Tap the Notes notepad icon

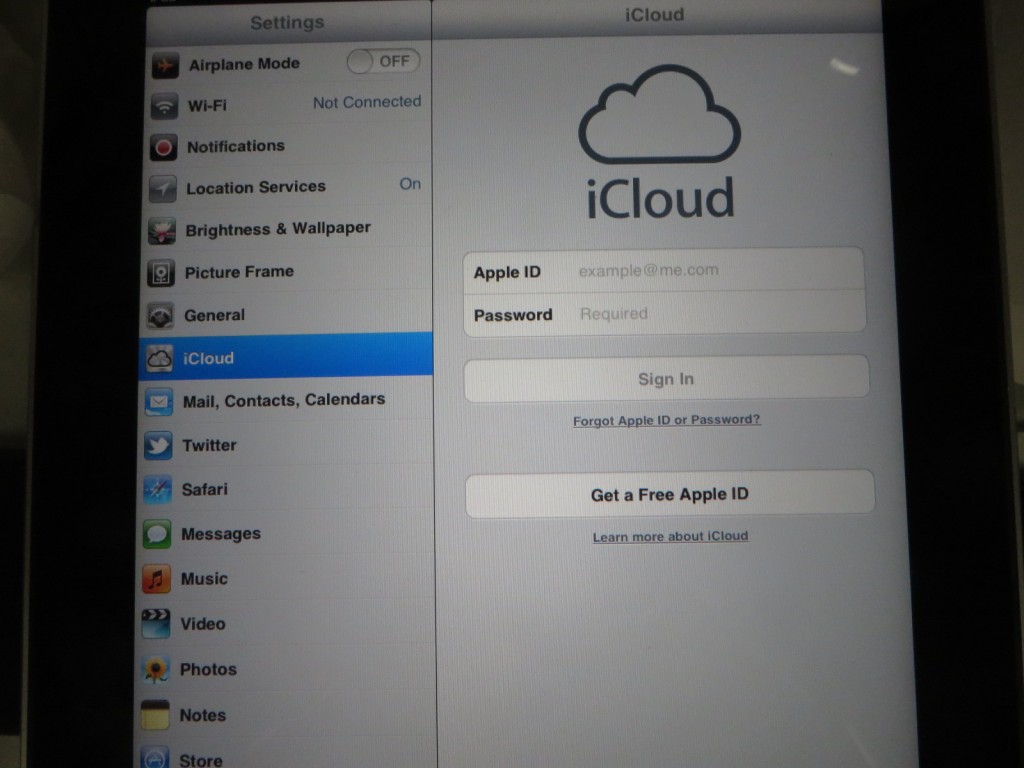(x=155, y=715)
